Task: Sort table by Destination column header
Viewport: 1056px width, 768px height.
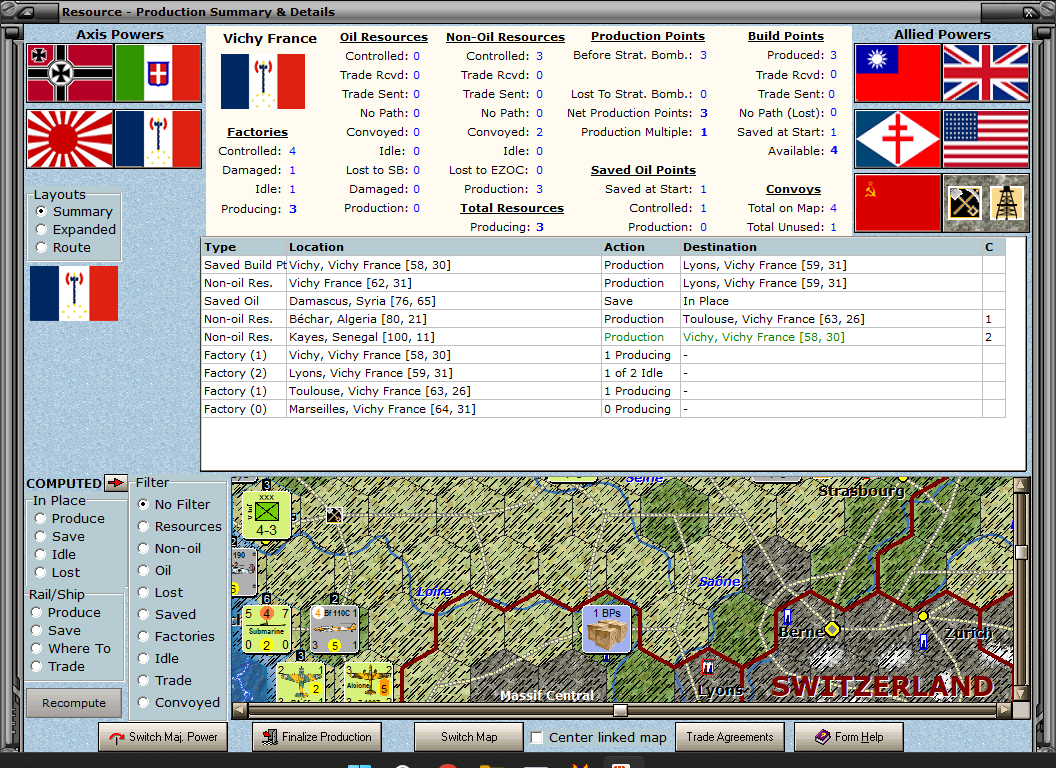Action: coord(831,247)
